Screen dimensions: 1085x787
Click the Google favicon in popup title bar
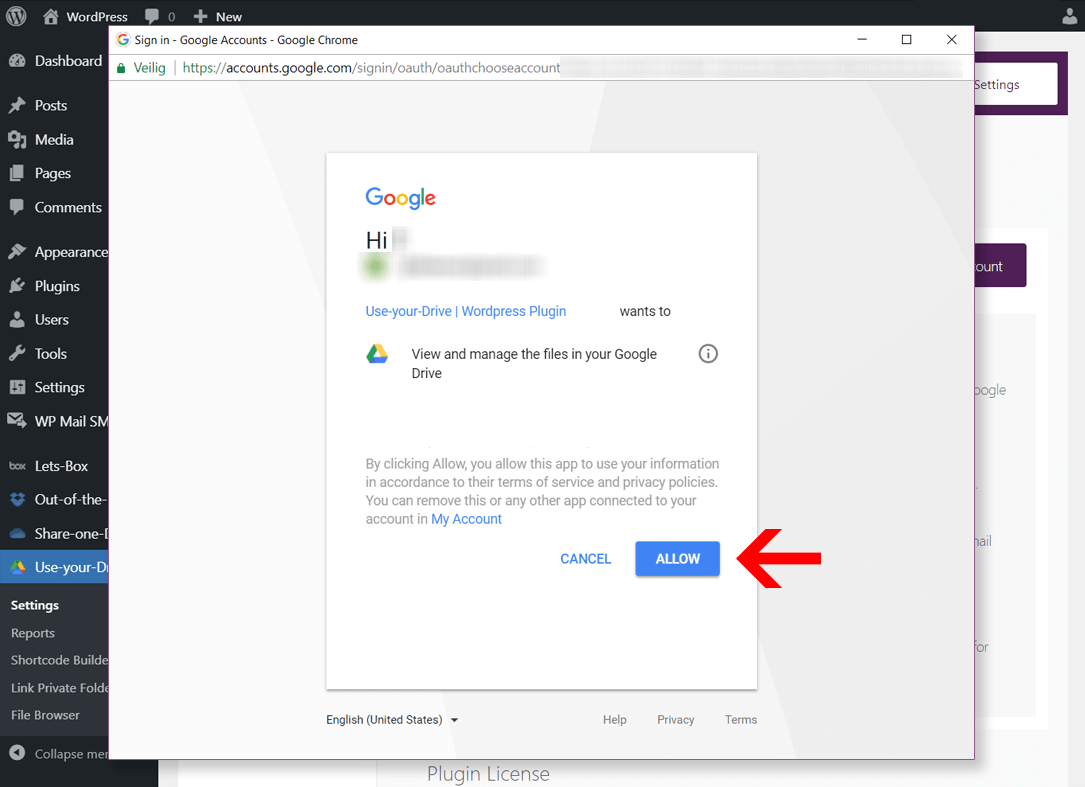click(123, 39)
